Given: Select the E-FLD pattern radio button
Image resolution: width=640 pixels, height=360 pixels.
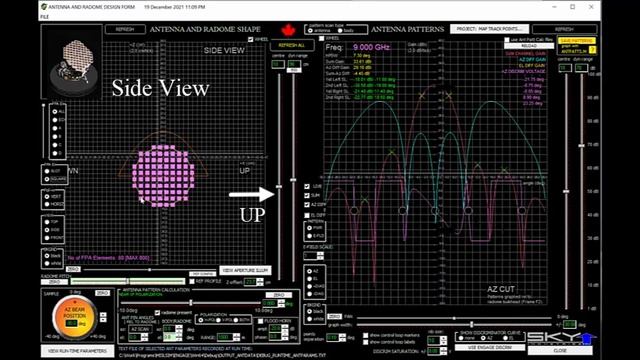Looking at the screenshot, I should [309, 236].
